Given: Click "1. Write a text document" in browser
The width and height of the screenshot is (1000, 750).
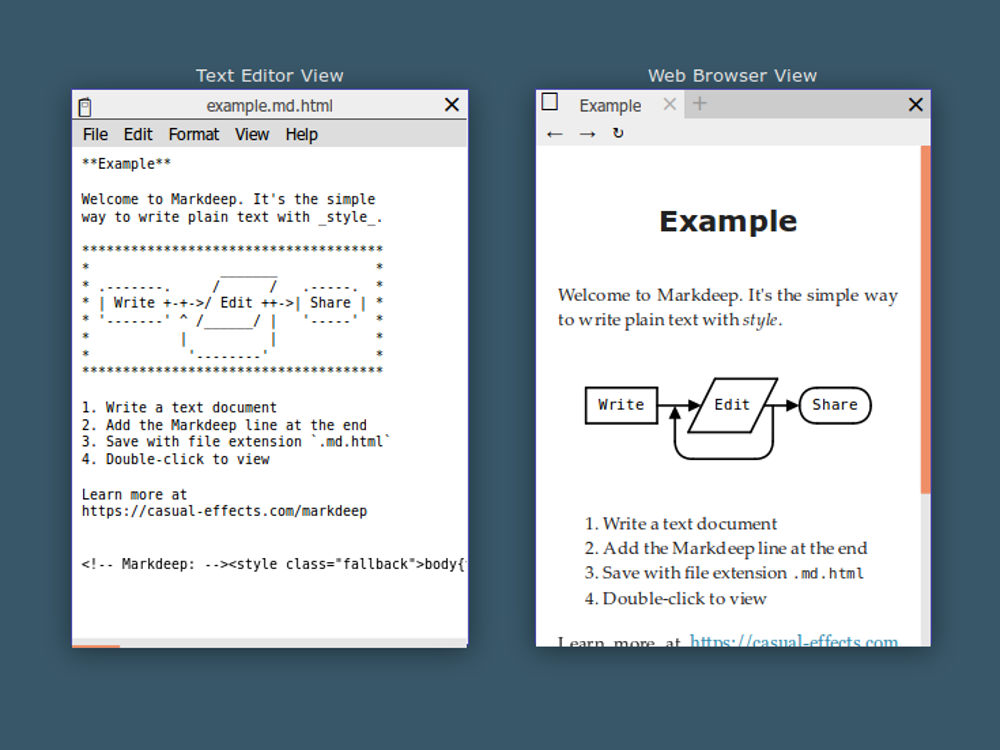Looking at the screenshot, I should click(681, 524).
